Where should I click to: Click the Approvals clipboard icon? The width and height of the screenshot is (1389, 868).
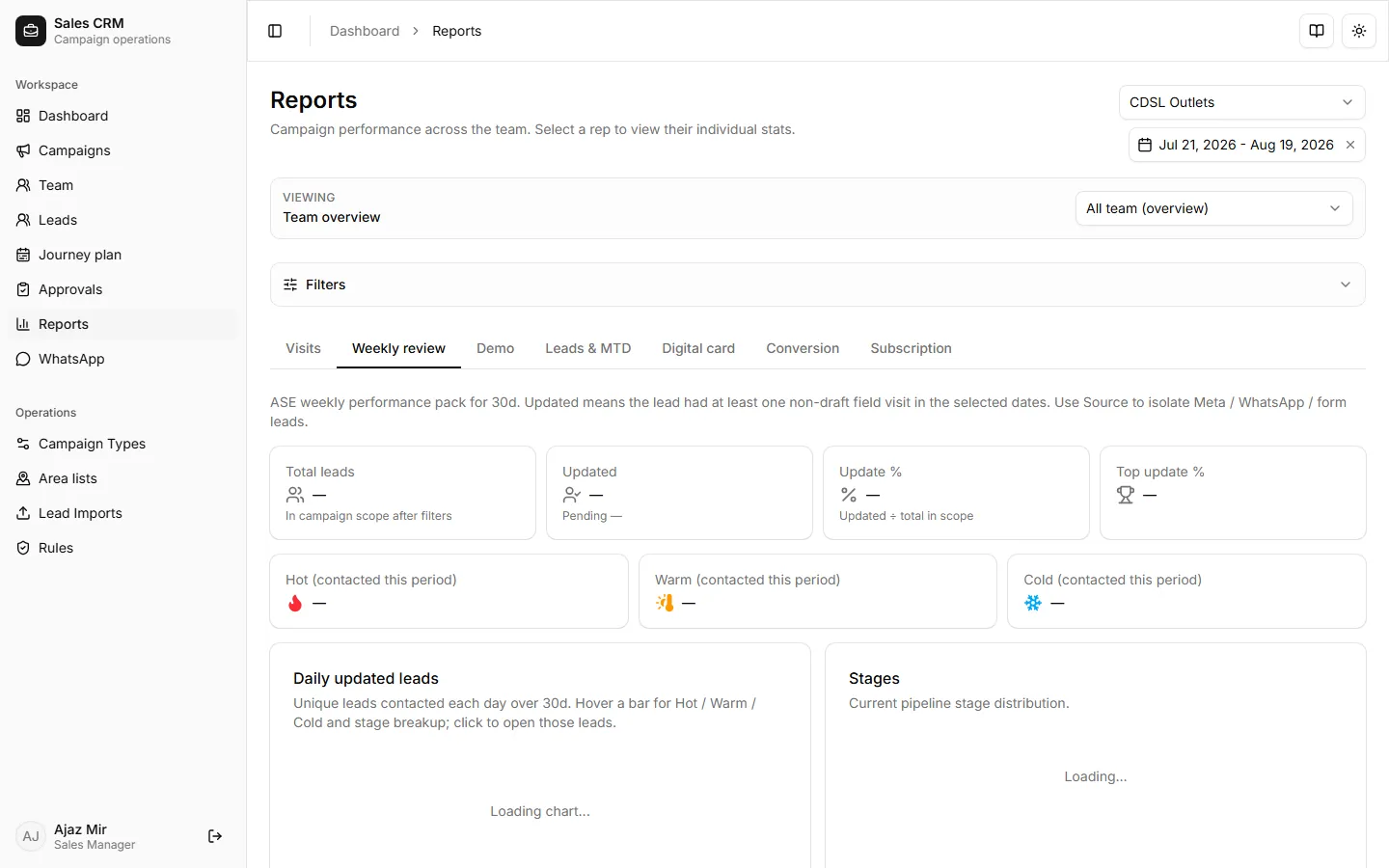tap(23, 289)
